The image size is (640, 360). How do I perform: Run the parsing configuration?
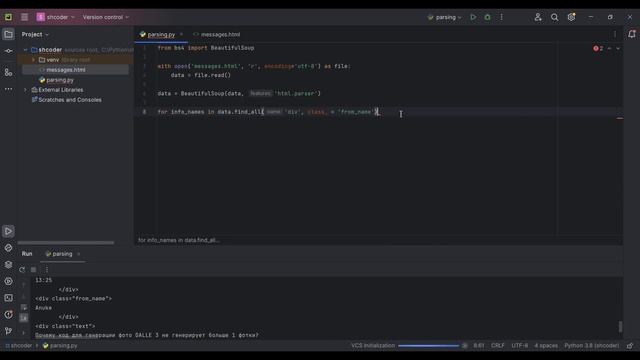click(473, 17)
